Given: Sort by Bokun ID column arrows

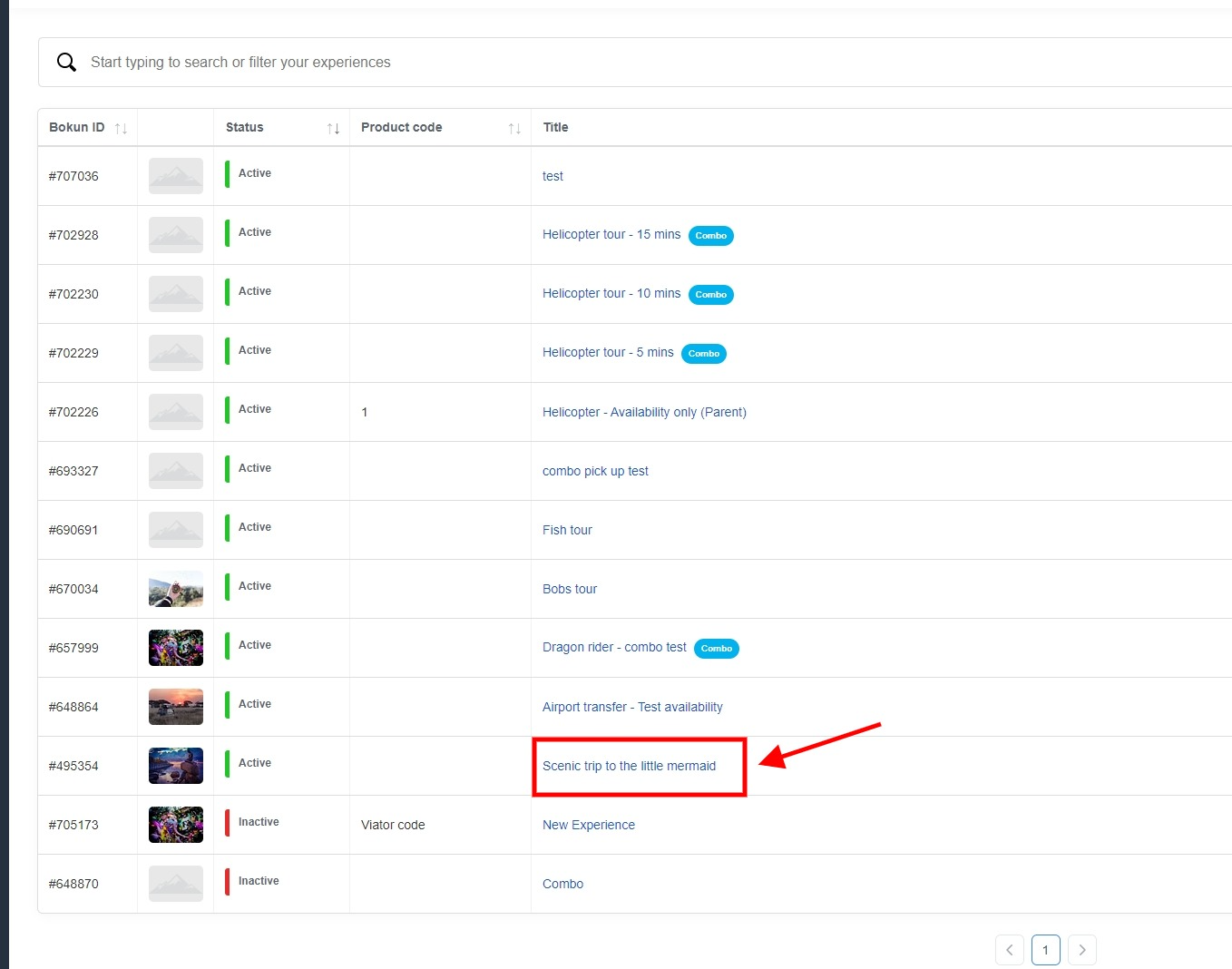Looking at the screenshot, I should (121, 129).
